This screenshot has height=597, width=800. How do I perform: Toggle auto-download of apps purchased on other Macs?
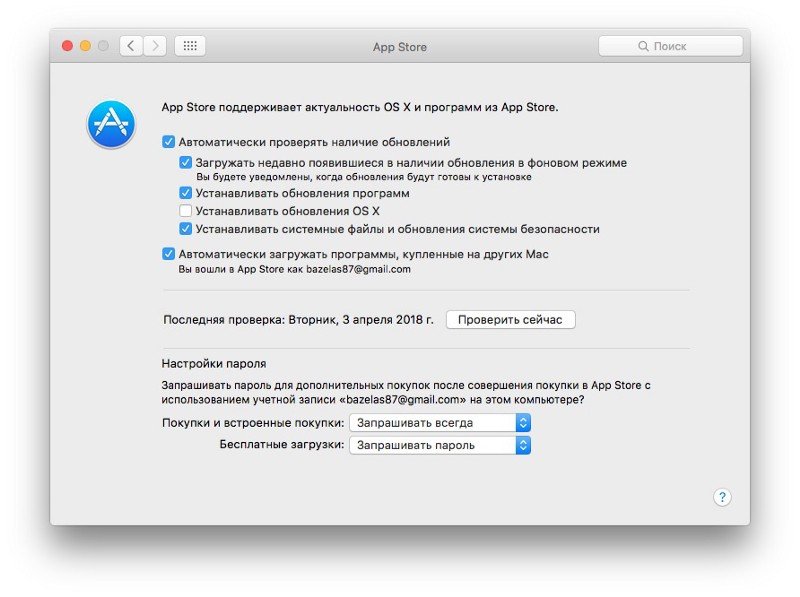click(x=168, y=254)
